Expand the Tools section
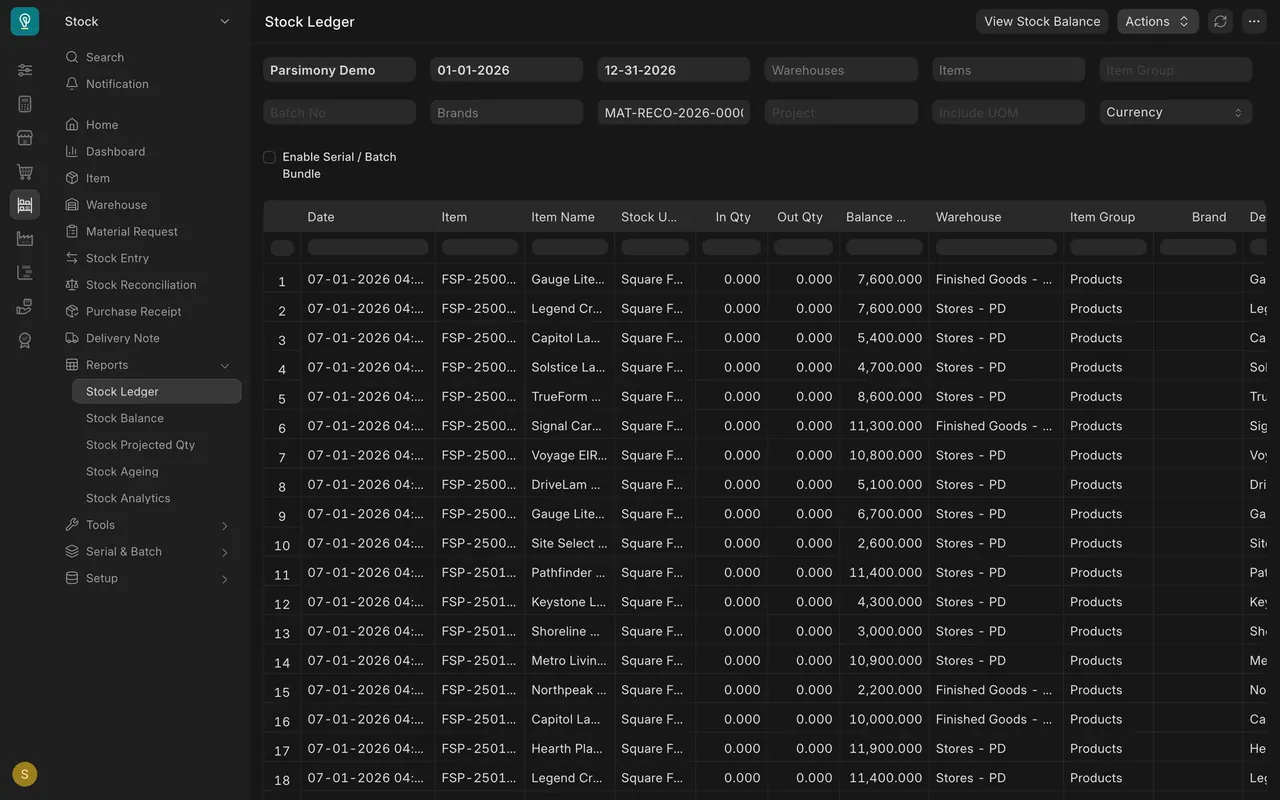This screenshot has height=800, width=1280. (x=225, y=525)
